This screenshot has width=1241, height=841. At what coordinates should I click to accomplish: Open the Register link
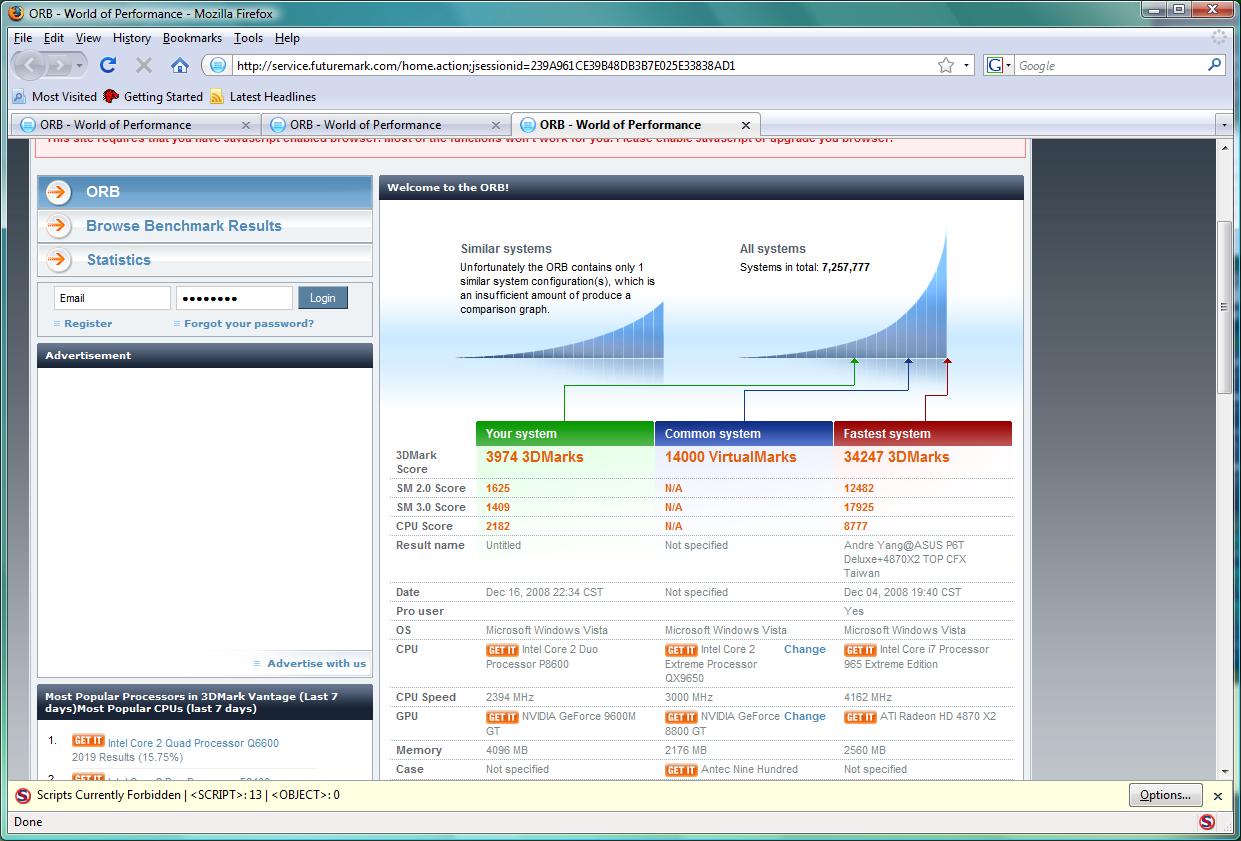point(88,324)
